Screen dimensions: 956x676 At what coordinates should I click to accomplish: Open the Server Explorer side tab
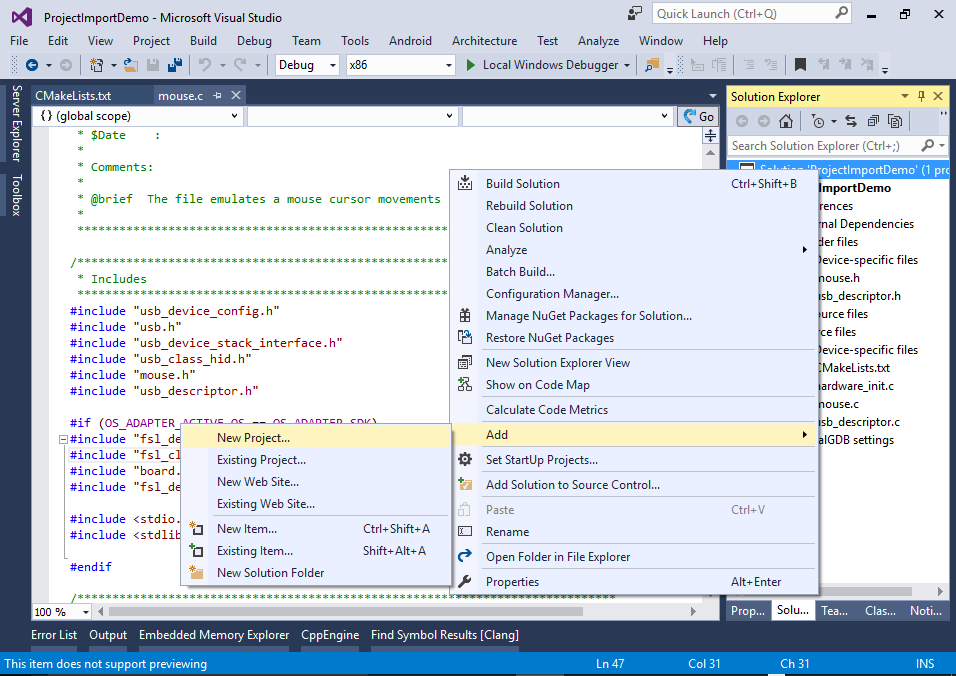pos(16,123)
